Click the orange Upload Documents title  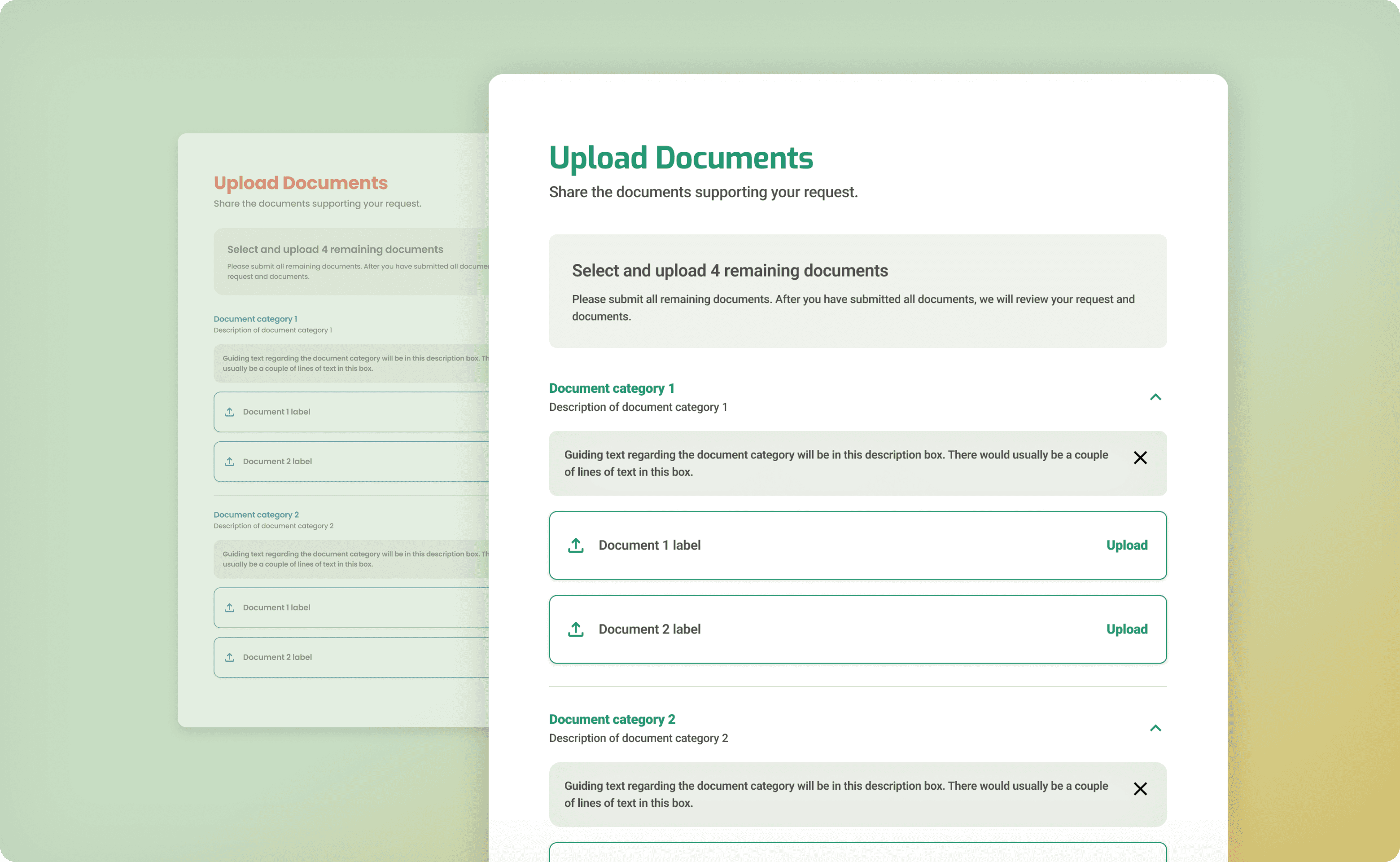click(x=300, y=183)
